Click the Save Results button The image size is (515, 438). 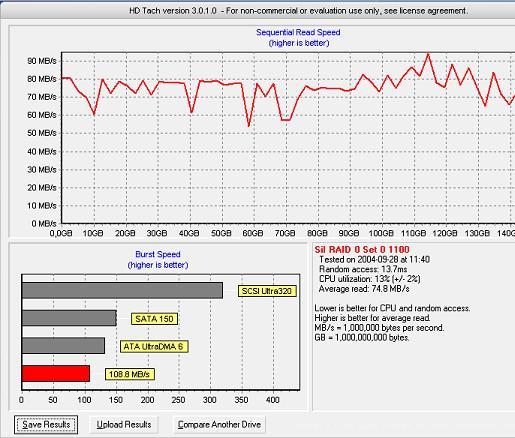(46, 424)
